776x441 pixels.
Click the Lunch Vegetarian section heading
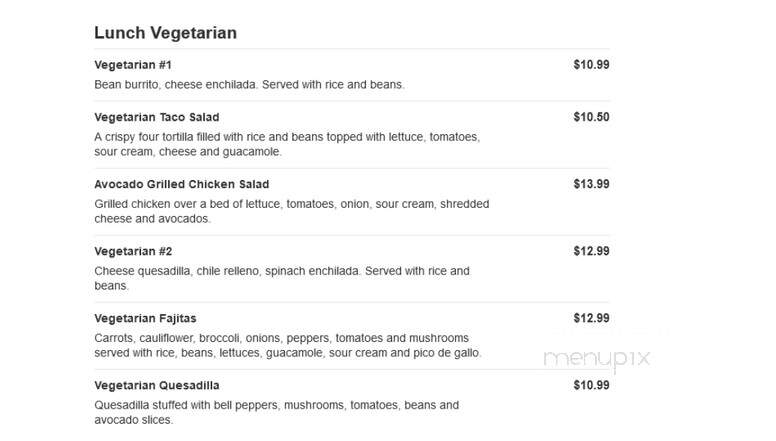click(x=165, y=33)
